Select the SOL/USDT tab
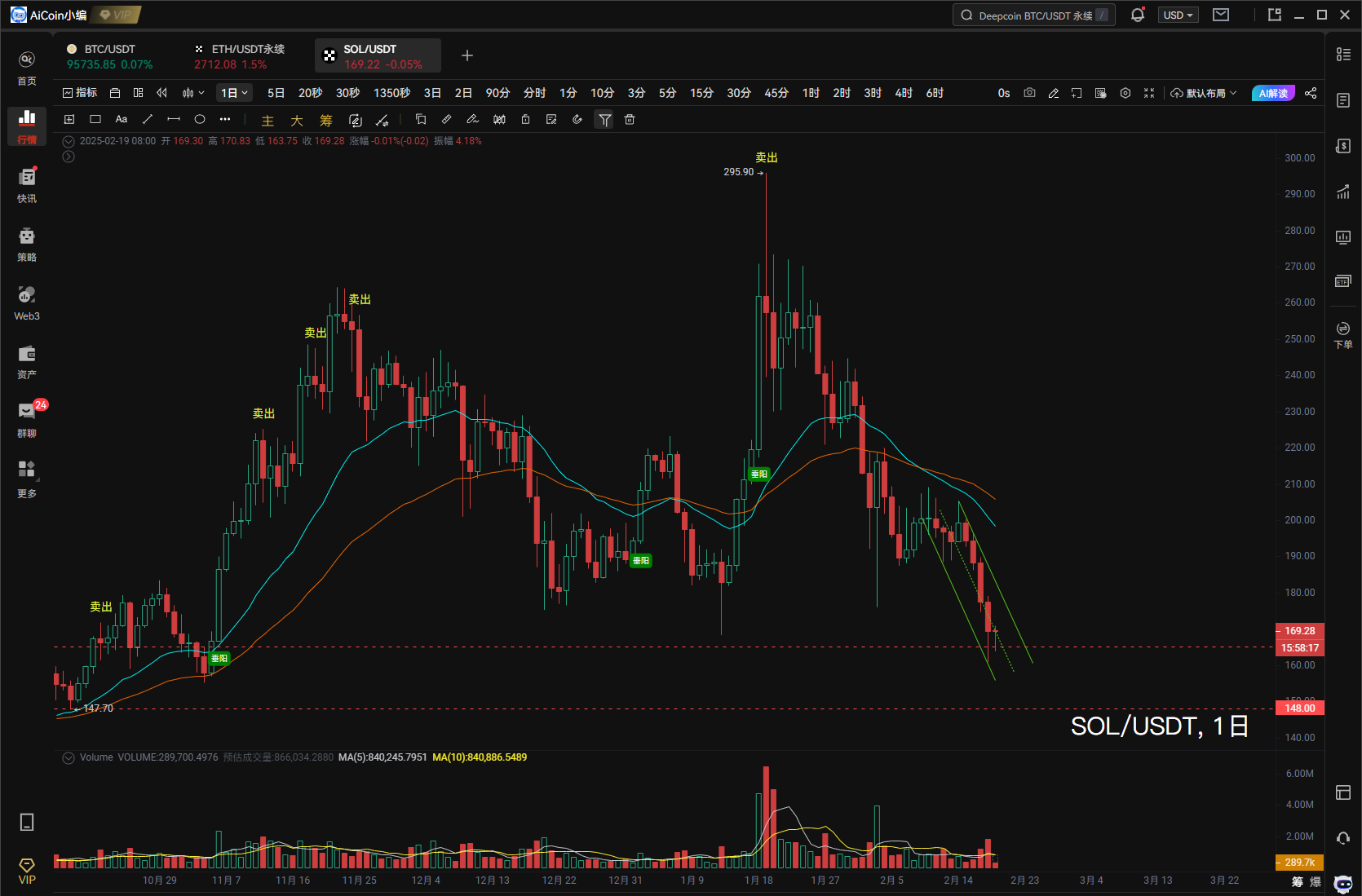This screenshot has width=1362, height=896. click(378, 55)
